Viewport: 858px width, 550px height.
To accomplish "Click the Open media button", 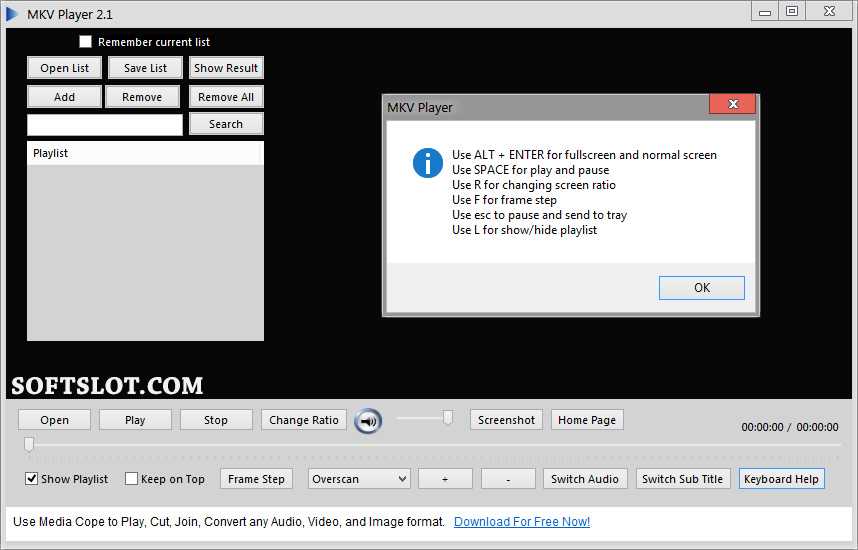I will click(x=54, y=420).
